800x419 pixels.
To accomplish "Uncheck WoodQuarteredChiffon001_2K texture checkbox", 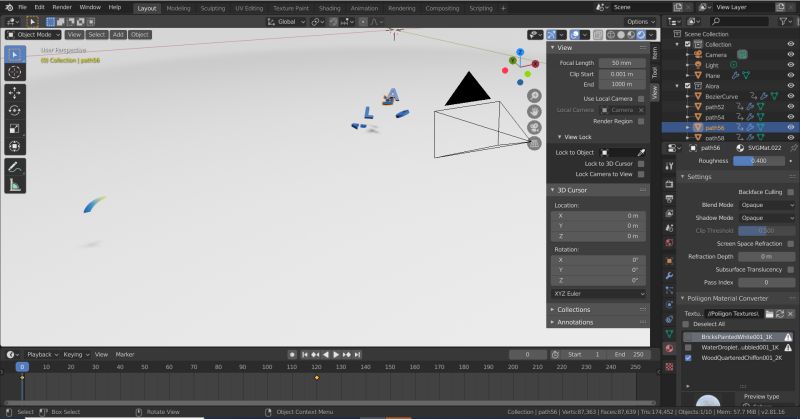I will point(688,358).
